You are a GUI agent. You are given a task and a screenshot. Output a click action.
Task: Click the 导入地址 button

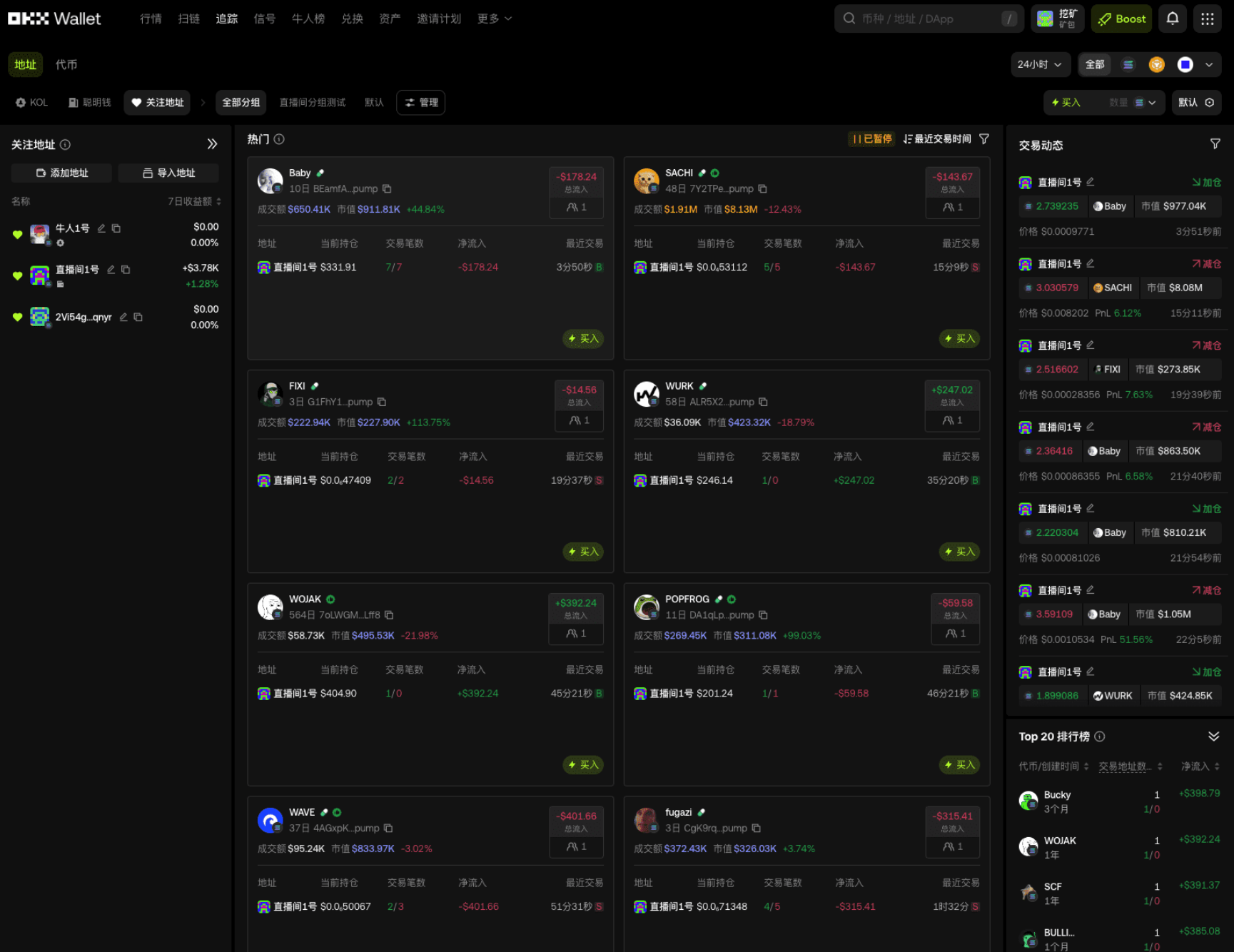pos(168,173)
